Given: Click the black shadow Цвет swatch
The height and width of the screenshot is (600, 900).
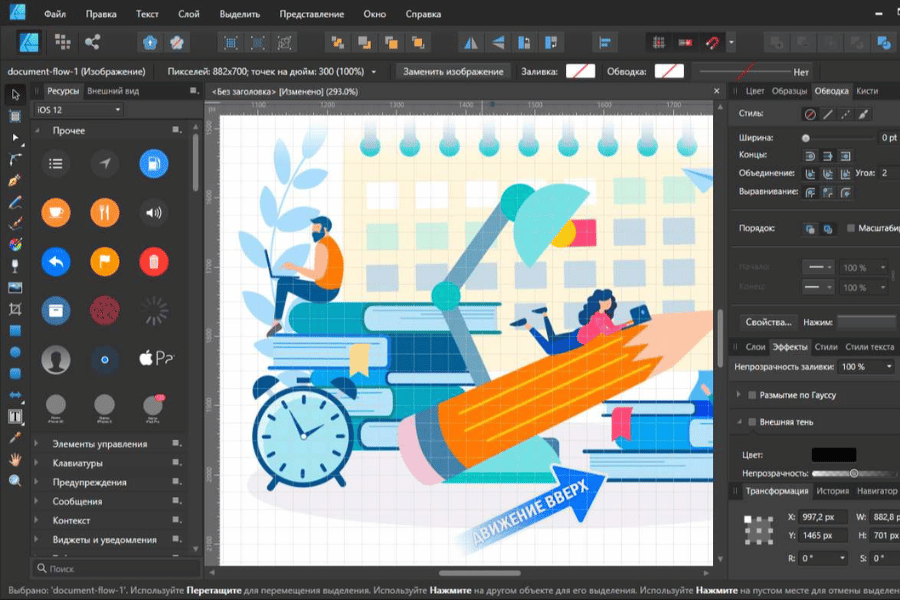Looking at the screenshot, I should (x=833, y=454).
